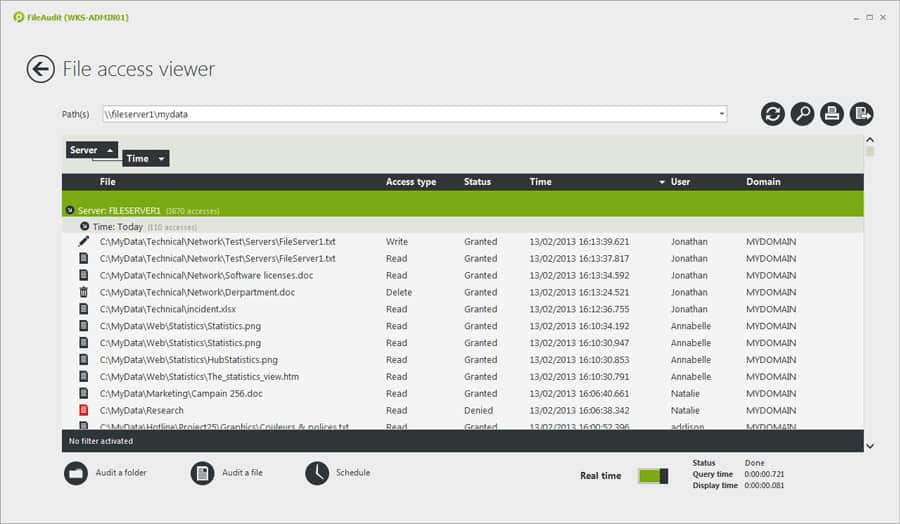This screenshot has width=900, height=524.
Task: Sort by the User column header
Action: (x=680, y=182)
